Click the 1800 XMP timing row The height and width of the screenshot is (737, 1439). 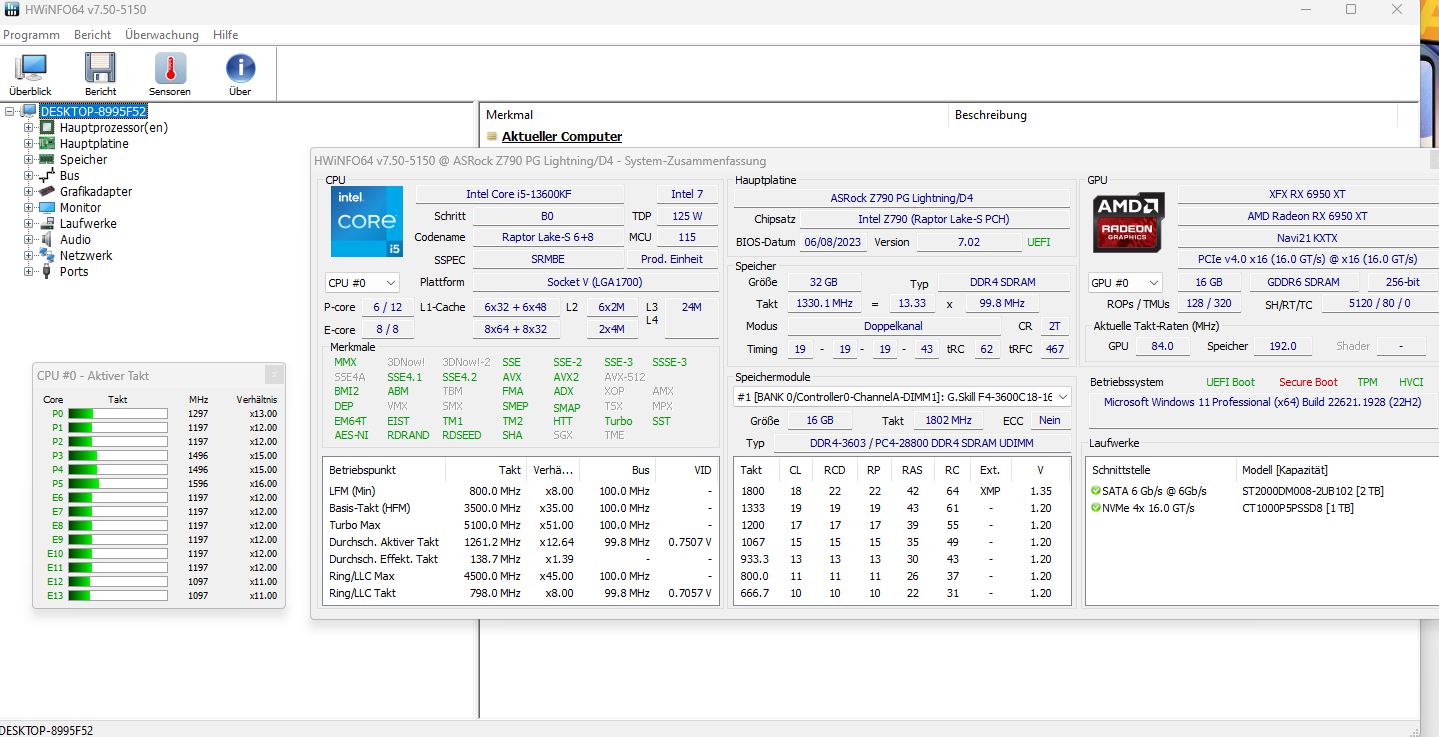coord(902,491)
